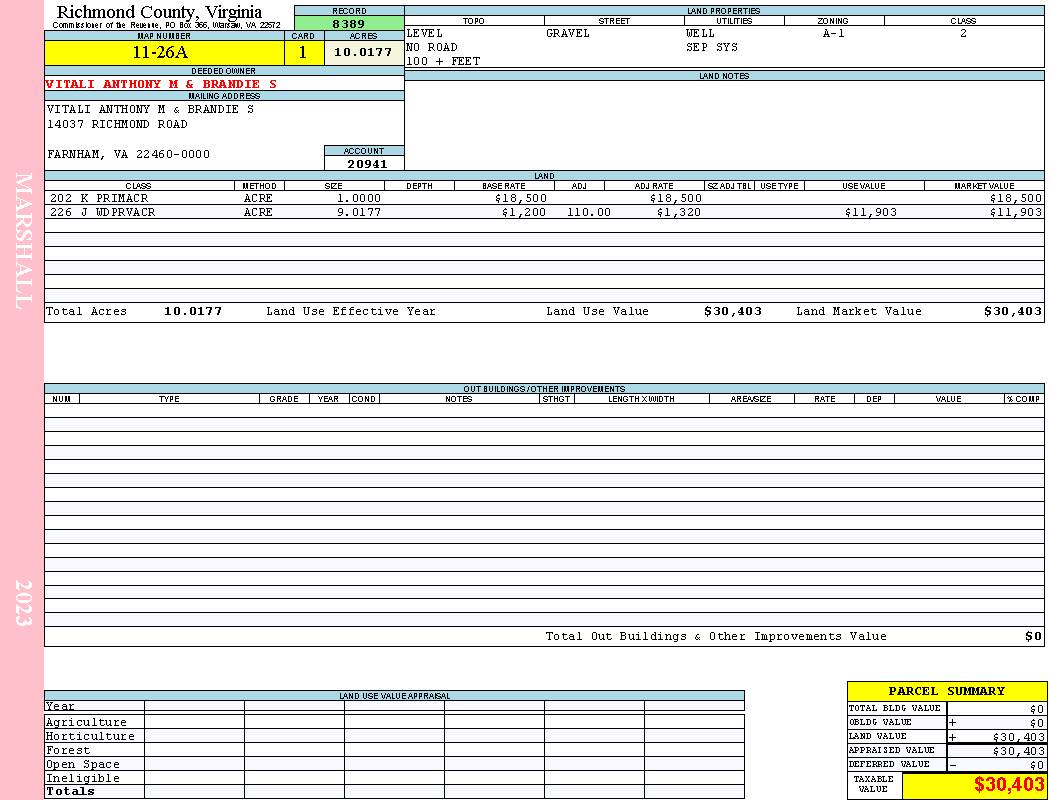Click the 100 + FEET entry
The width and height of the screenshot is (1050, 800).
pyautogui.click(x=443, y=61)
